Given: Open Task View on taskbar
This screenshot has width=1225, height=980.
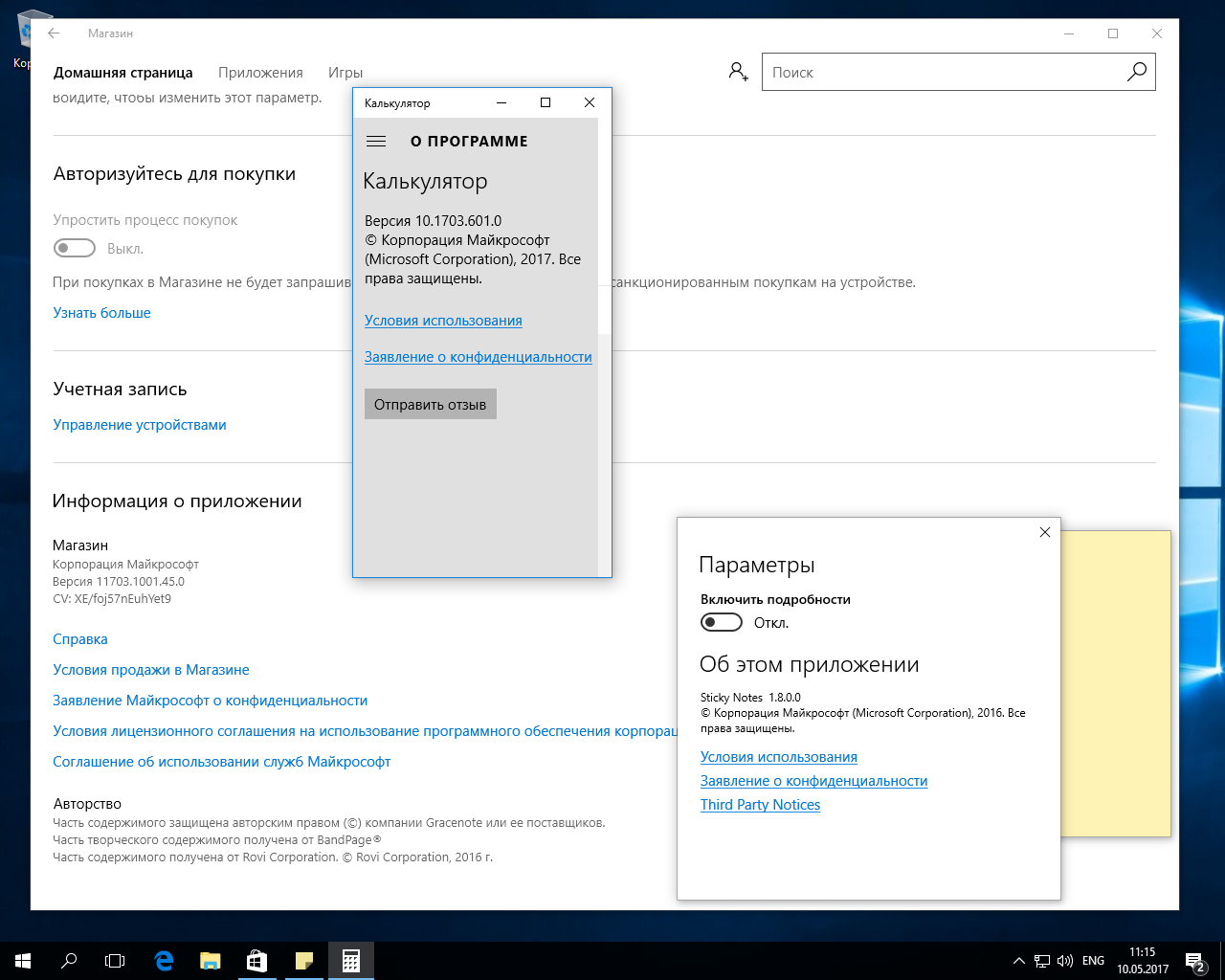Looking at the screenshot, I should (x=115, y=961).
